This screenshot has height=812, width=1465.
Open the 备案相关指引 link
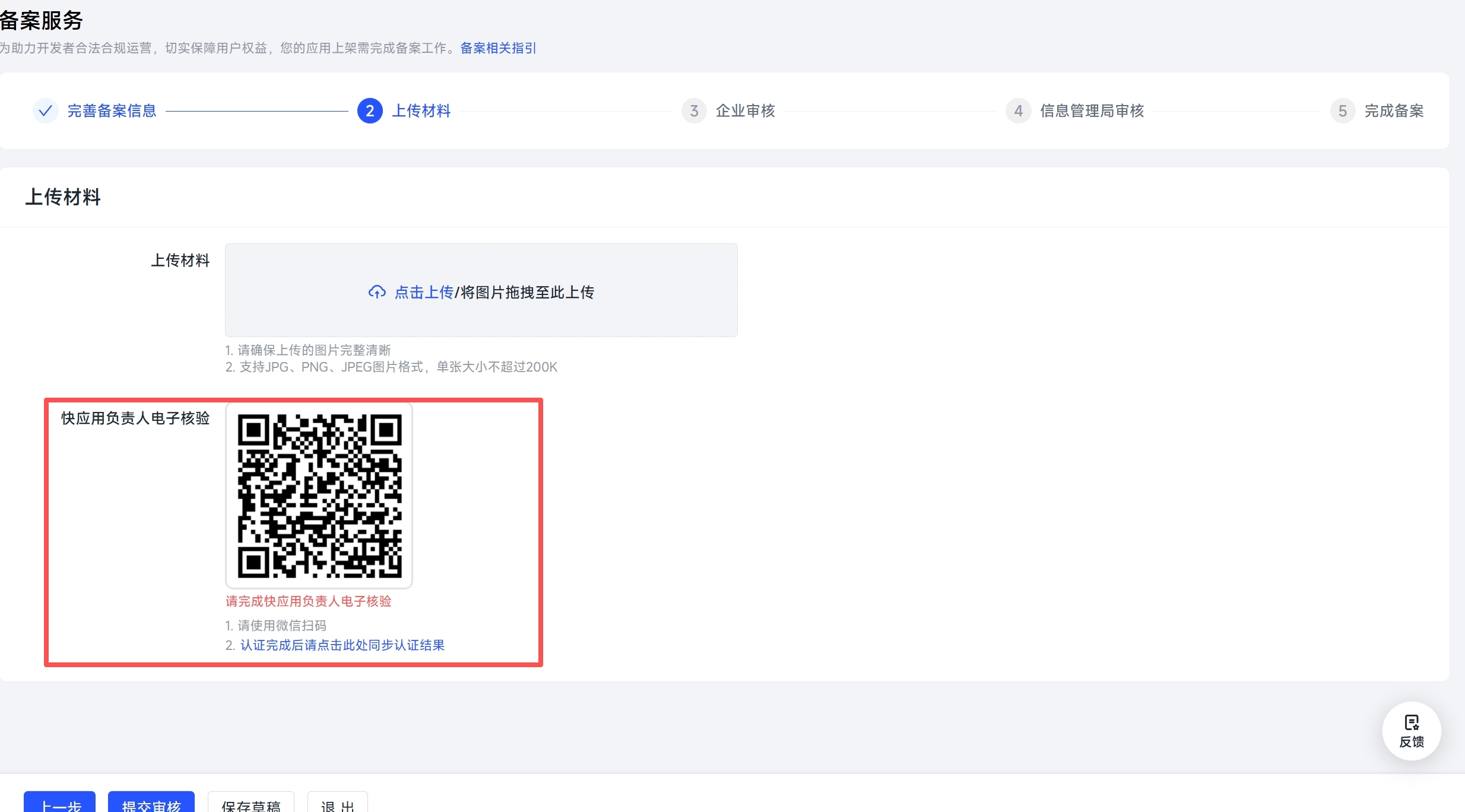click(498, 48)
